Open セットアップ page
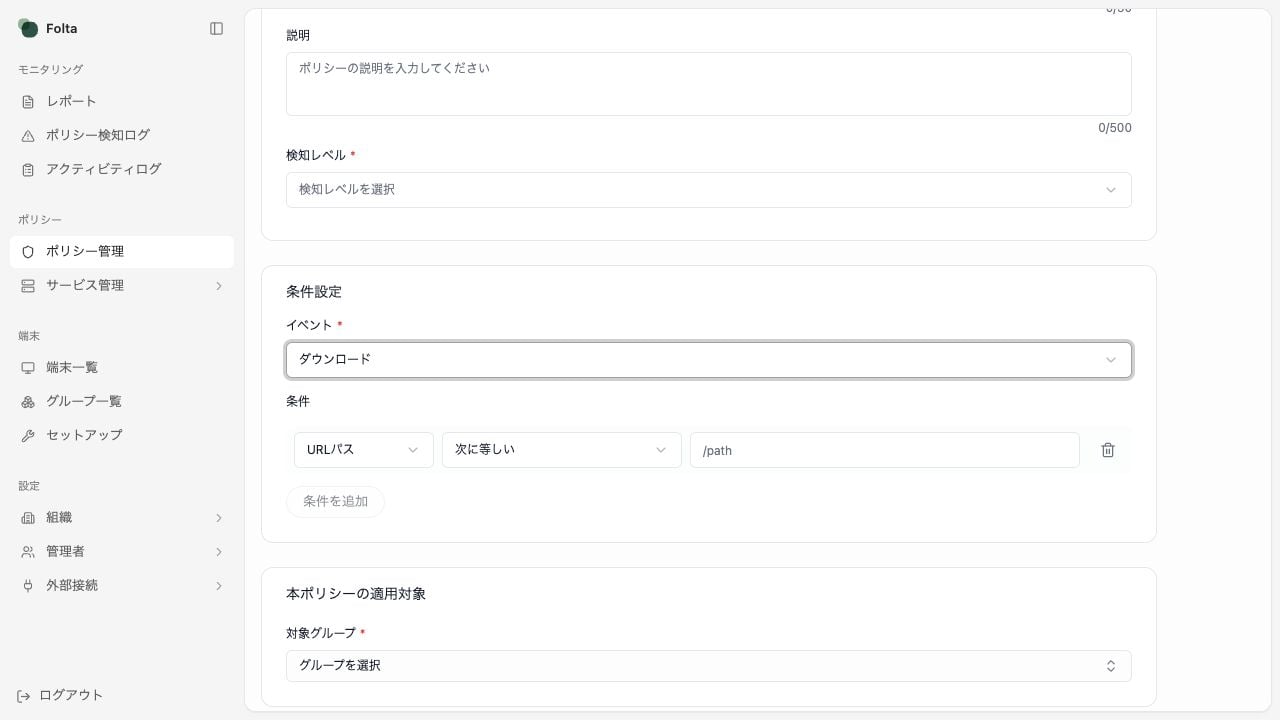 (x=122, y=436)
